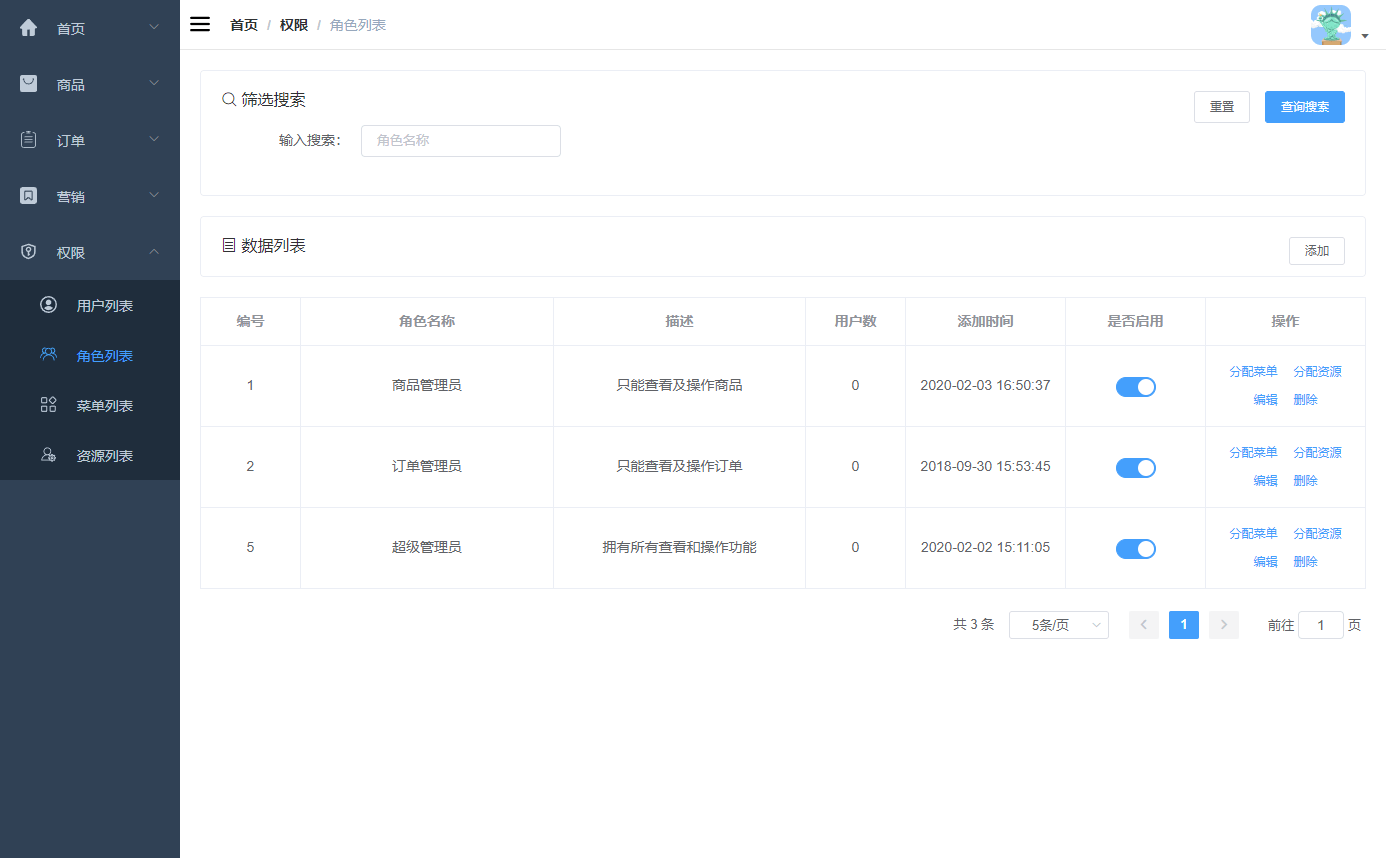Click the hamburger menu collapse icon
This screenshot has width=1386, height=858.
(200, 25)
